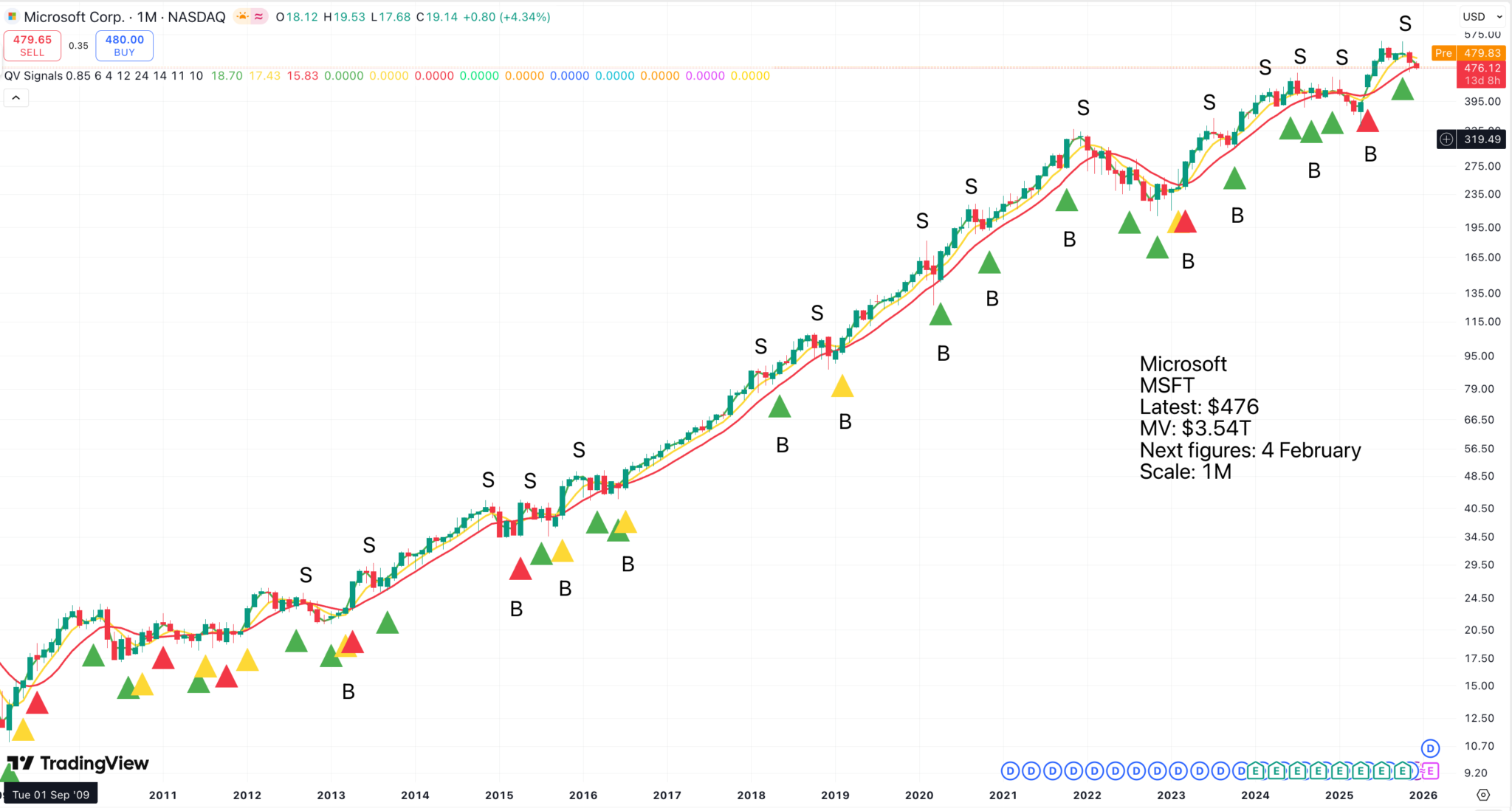Open chart settings hexagon gear icon

(1483, 795)
